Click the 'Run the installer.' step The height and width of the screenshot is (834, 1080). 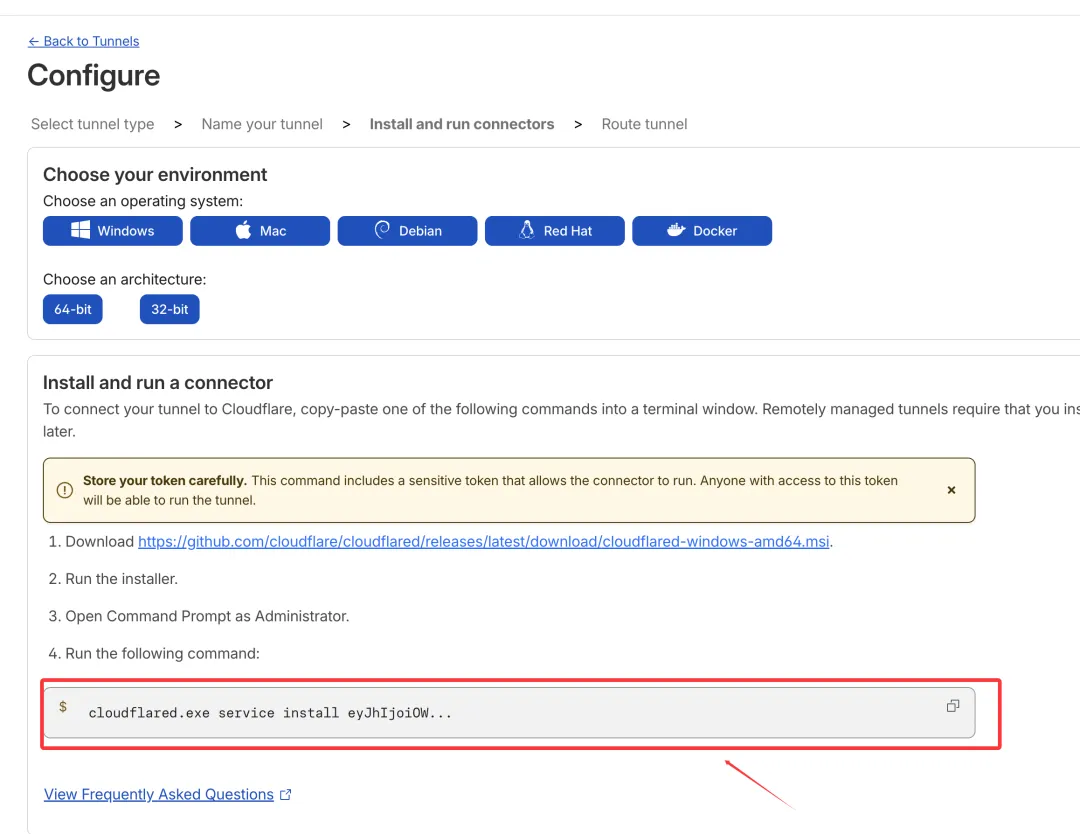coord(121,579)
